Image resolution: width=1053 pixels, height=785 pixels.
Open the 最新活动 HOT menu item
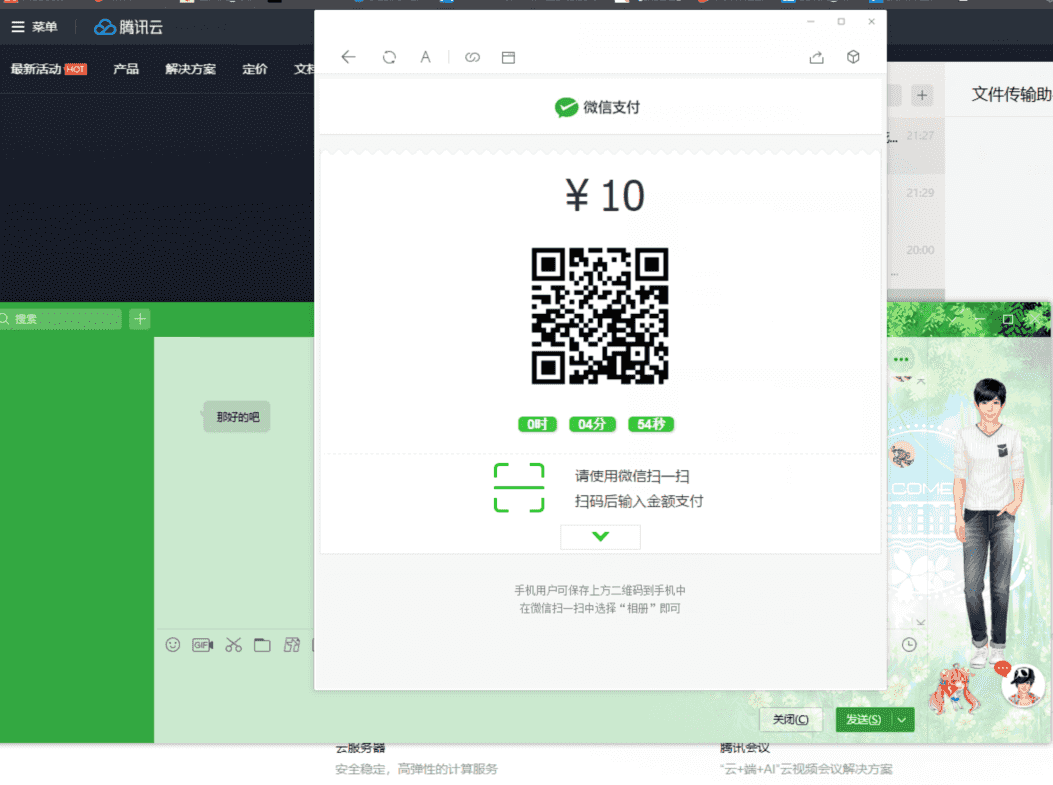click(48, 68)
